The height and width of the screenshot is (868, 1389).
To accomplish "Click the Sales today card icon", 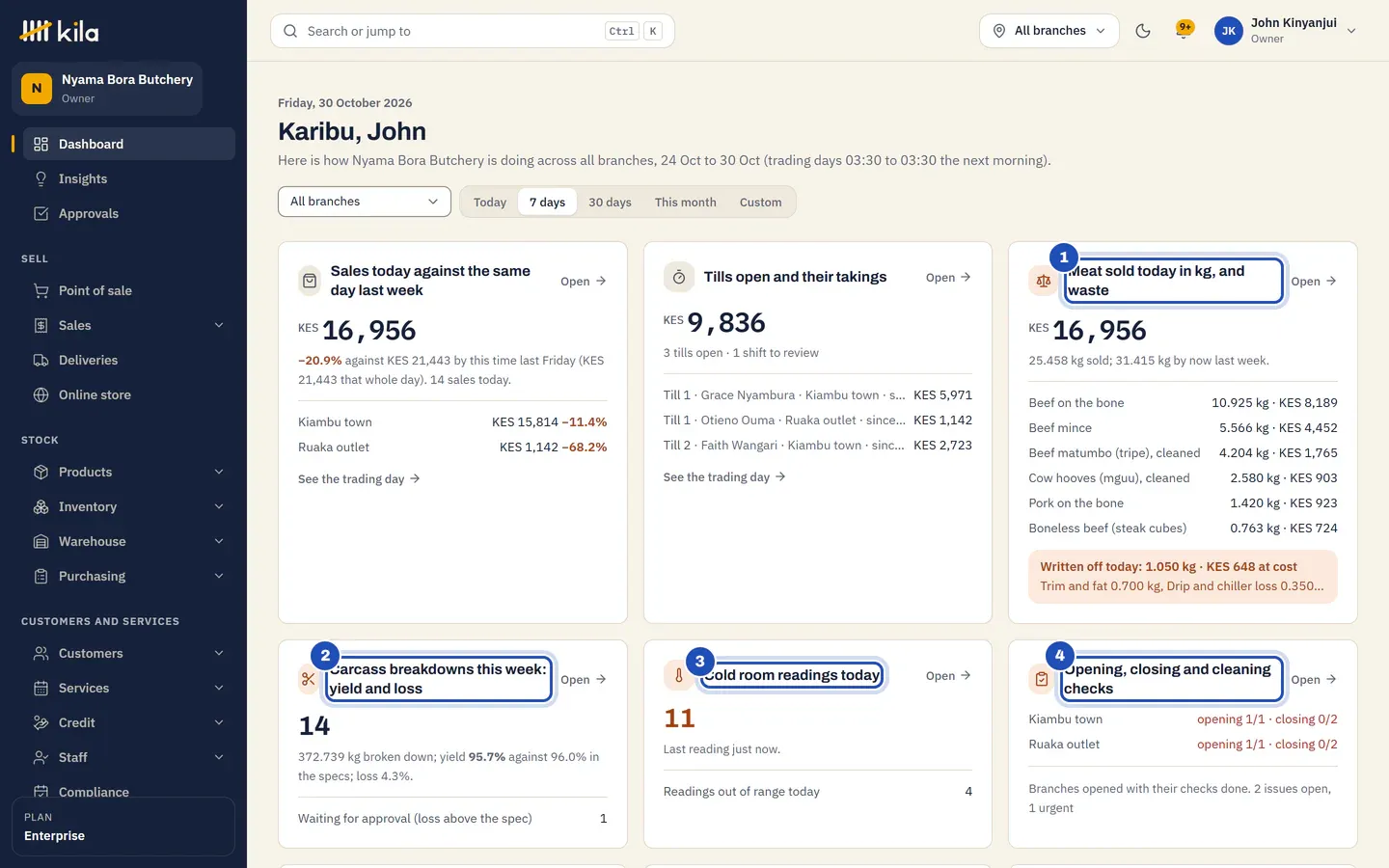I will tap(310, 281).
